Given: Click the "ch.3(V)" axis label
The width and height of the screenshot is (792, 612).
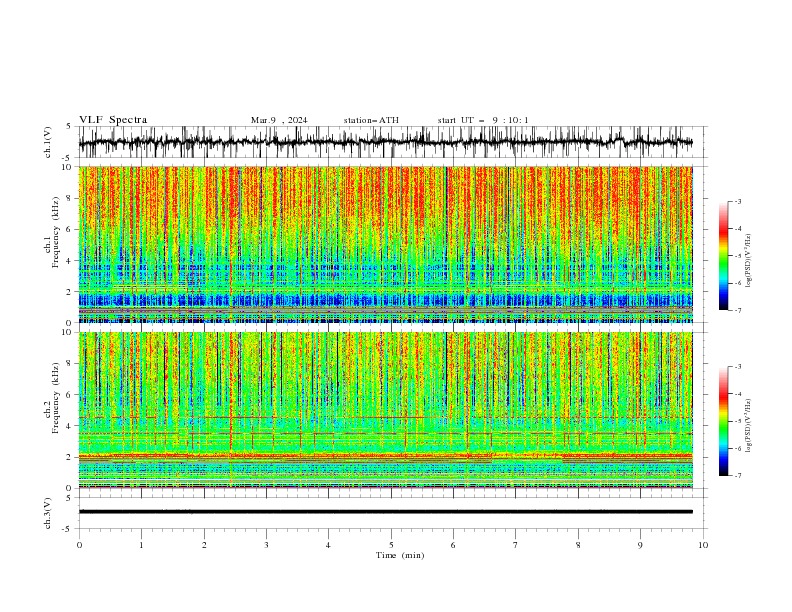Looking at the screenshot, I should pyautogui.click(x=48, y=513).
